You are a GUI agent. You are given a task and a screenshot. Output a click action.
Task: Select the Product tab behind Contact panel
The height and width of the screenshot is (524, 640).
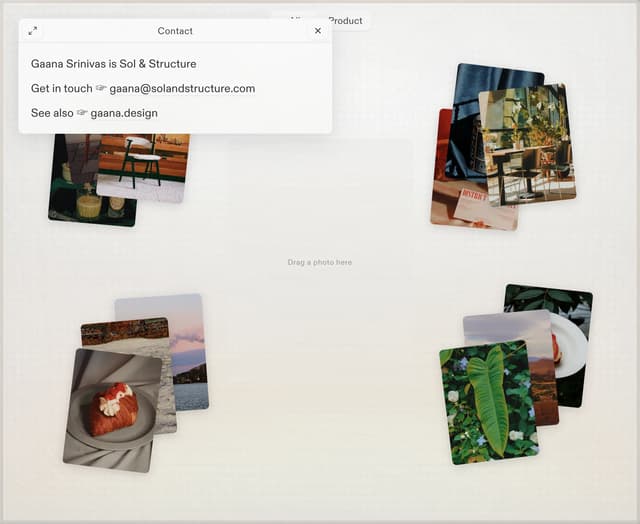click(x=345, y=21)
